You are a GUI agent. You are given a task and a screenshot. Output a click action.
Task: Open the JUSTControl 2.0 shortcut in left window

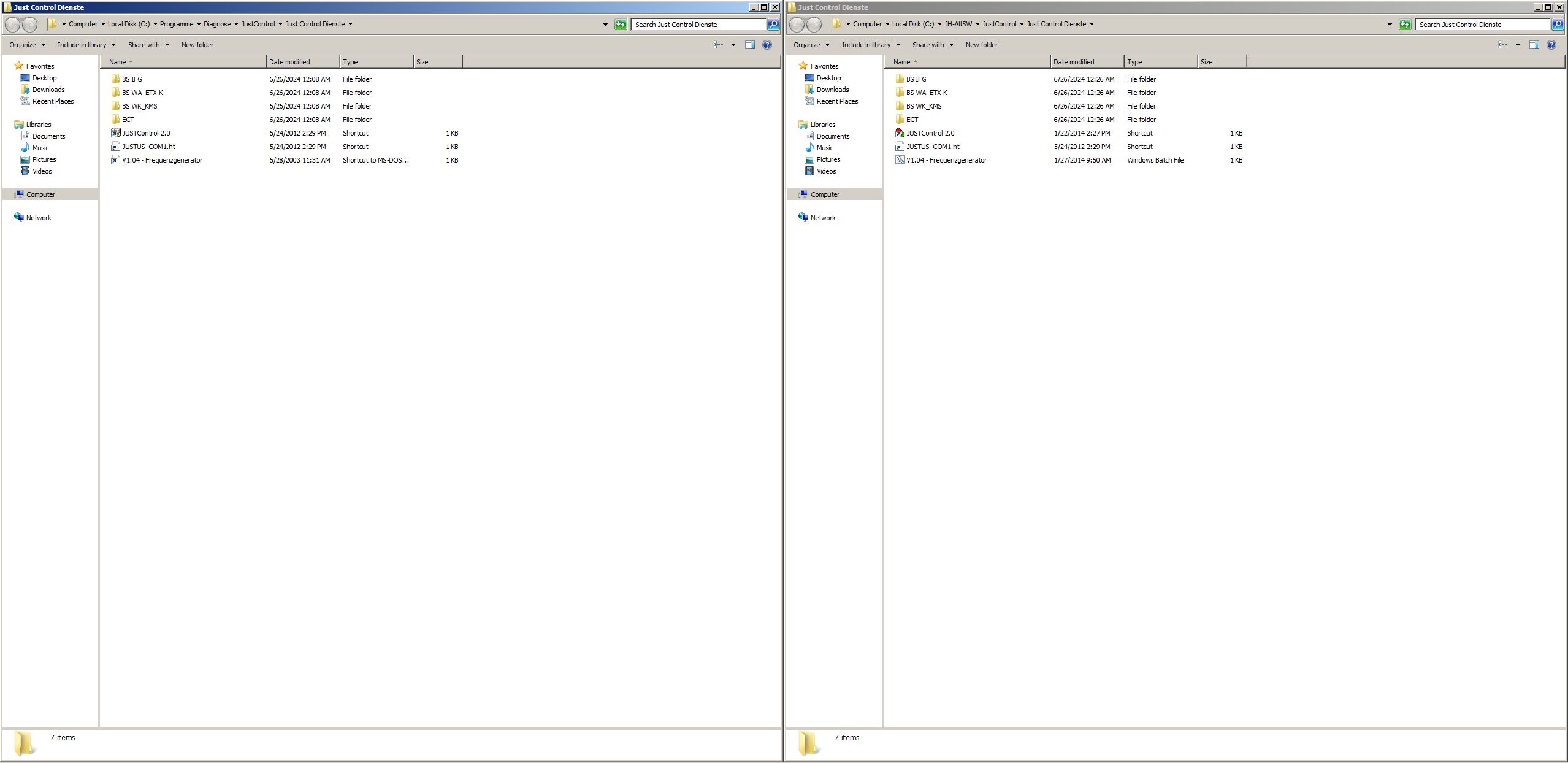[146, 133]
